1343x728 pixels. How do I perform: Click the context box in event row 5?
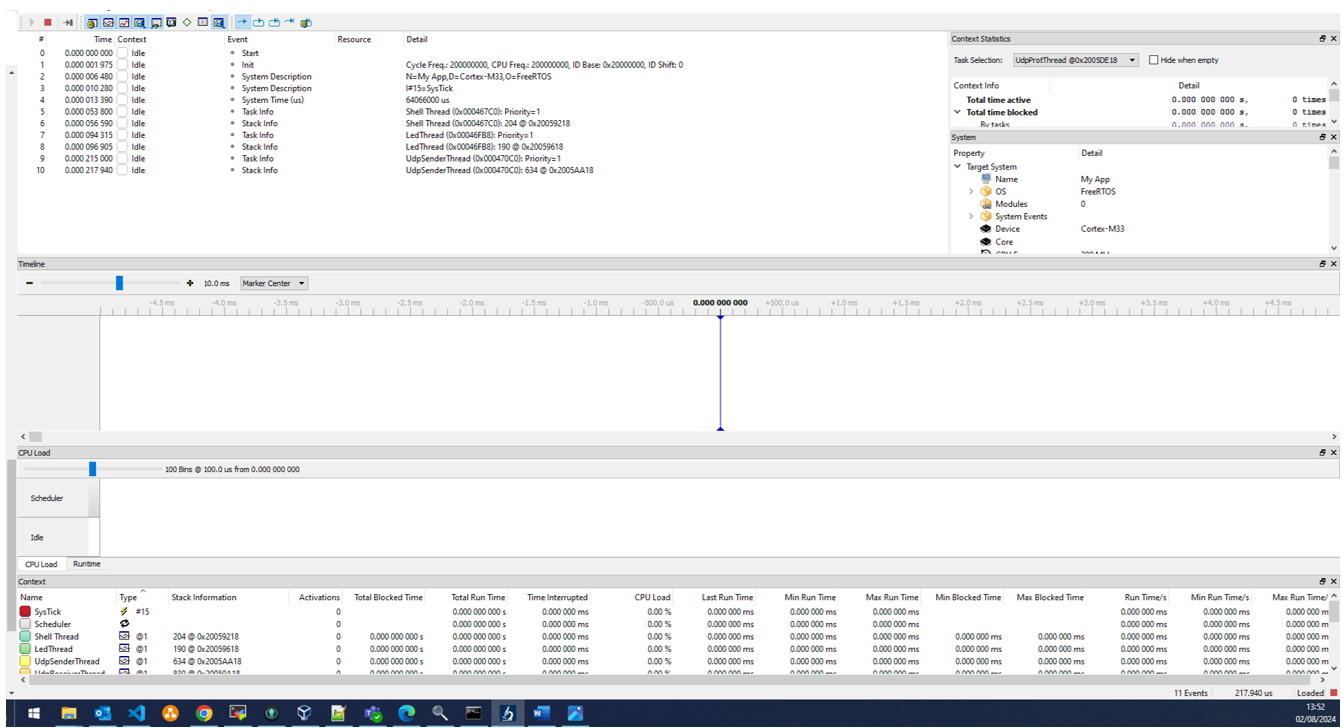pos(122,112)
